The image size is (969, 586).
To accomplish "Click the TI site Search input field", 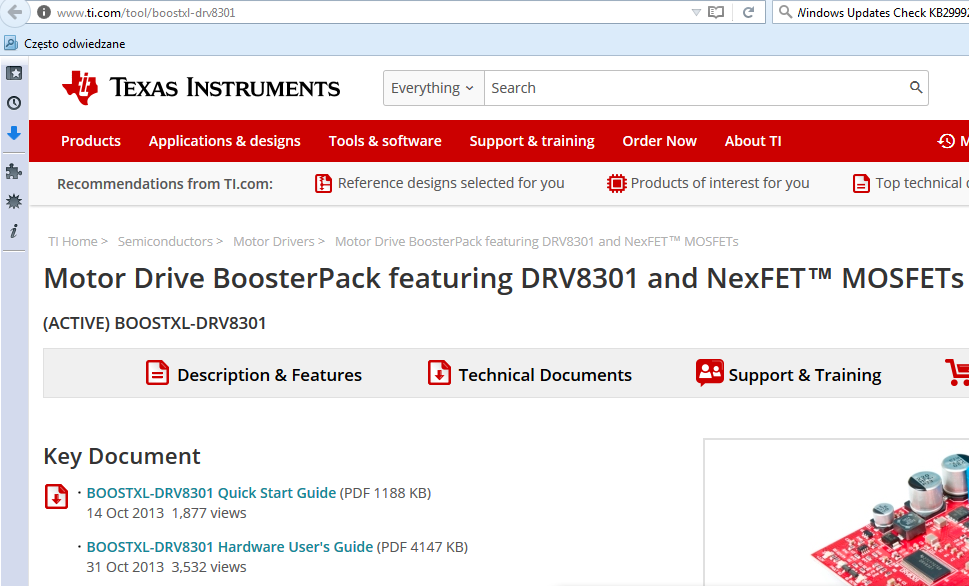I will pos(695,88).
